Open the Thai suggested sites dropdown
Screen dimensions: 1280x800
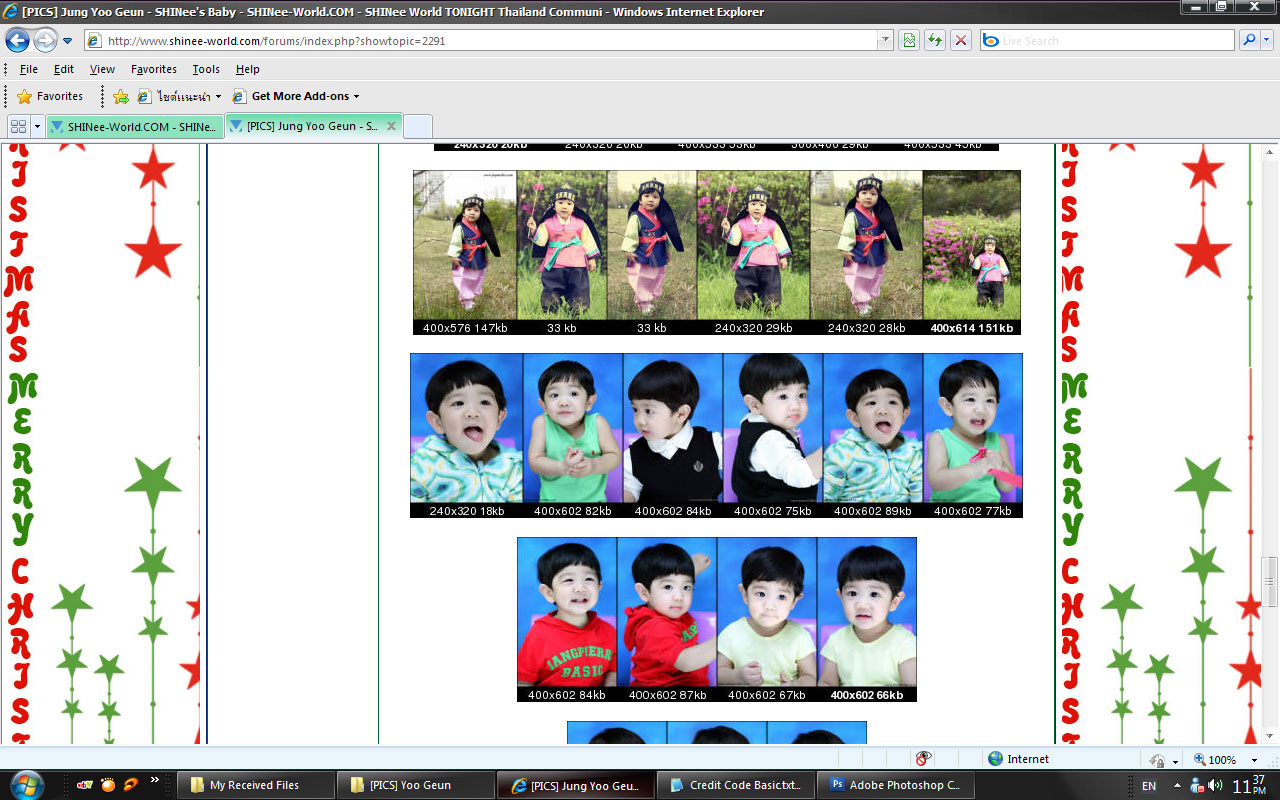coord(180,96)
